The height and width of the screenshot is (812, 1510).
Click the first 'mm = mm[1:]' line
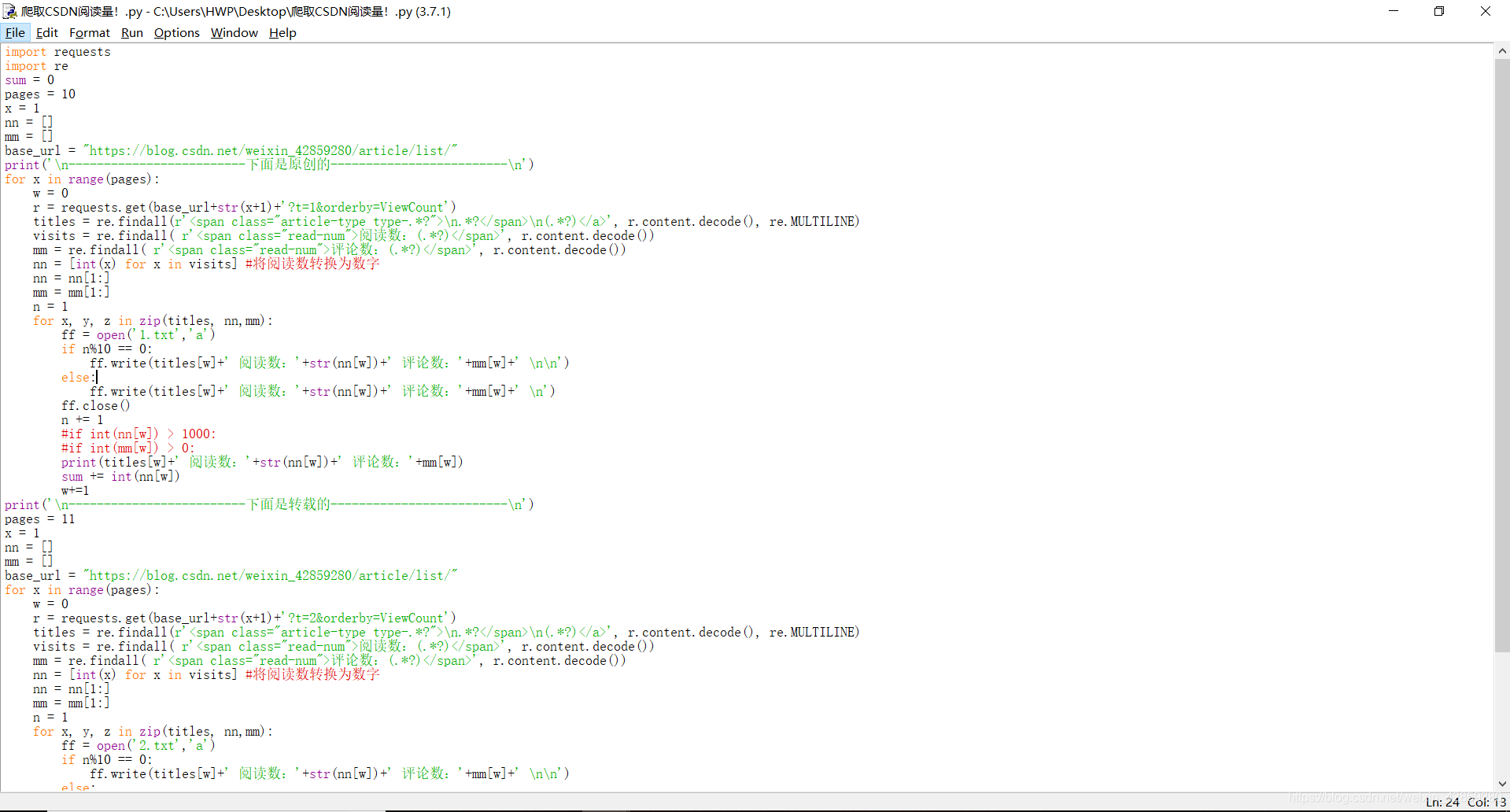click(x=71, y=293)
